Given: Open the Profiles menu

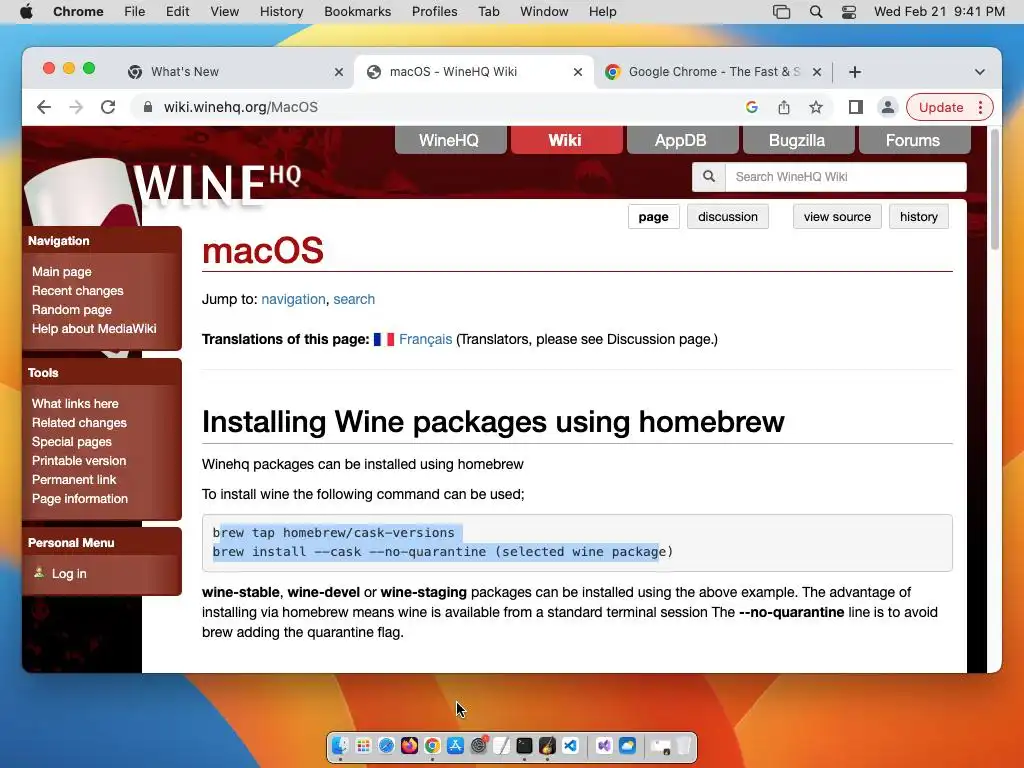Looking at the screenshot, I should click(434, 12).
